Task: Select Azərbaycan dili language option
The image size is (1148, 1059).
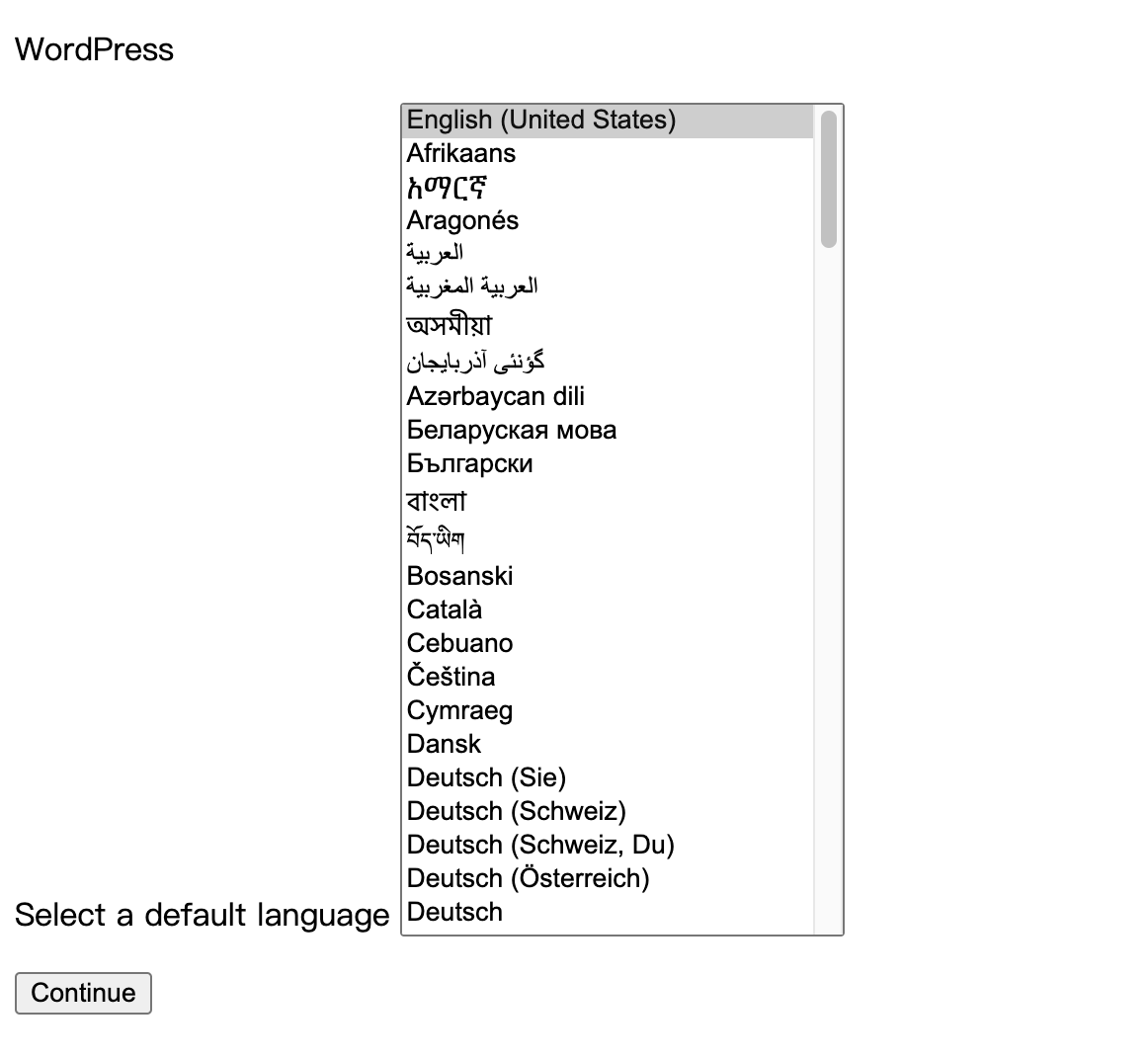Action: (x=496, y=396)
